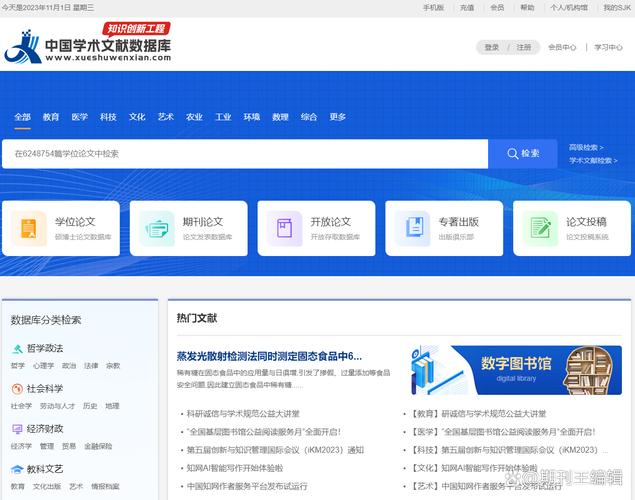
Task: Click the green 期刊论文 icon
Action: [x=157, y=229]
